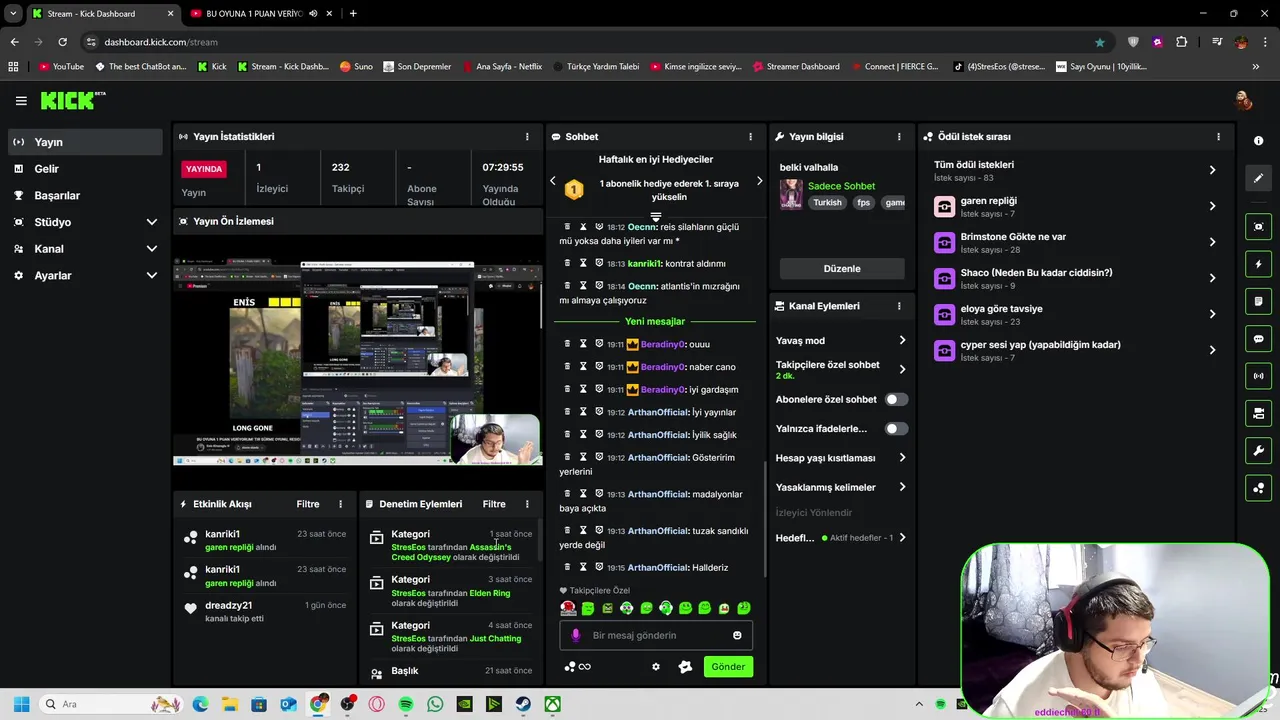Viewport: 1280px width, 720px height.
Task: Go to previous leaderboard slide with the left arrow
Action: click(553, 181)
